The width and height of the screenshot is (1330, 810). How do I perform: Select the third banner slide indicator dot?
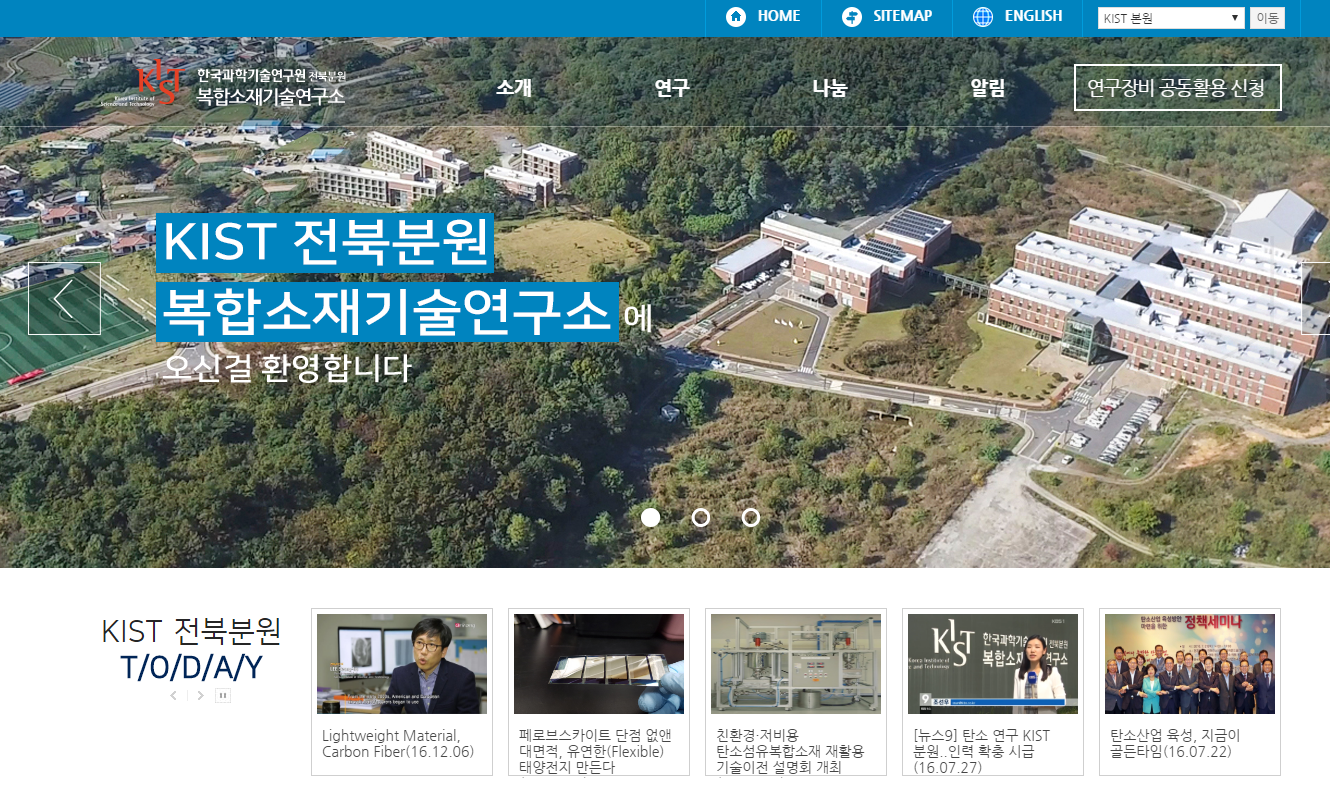point(751,517)
